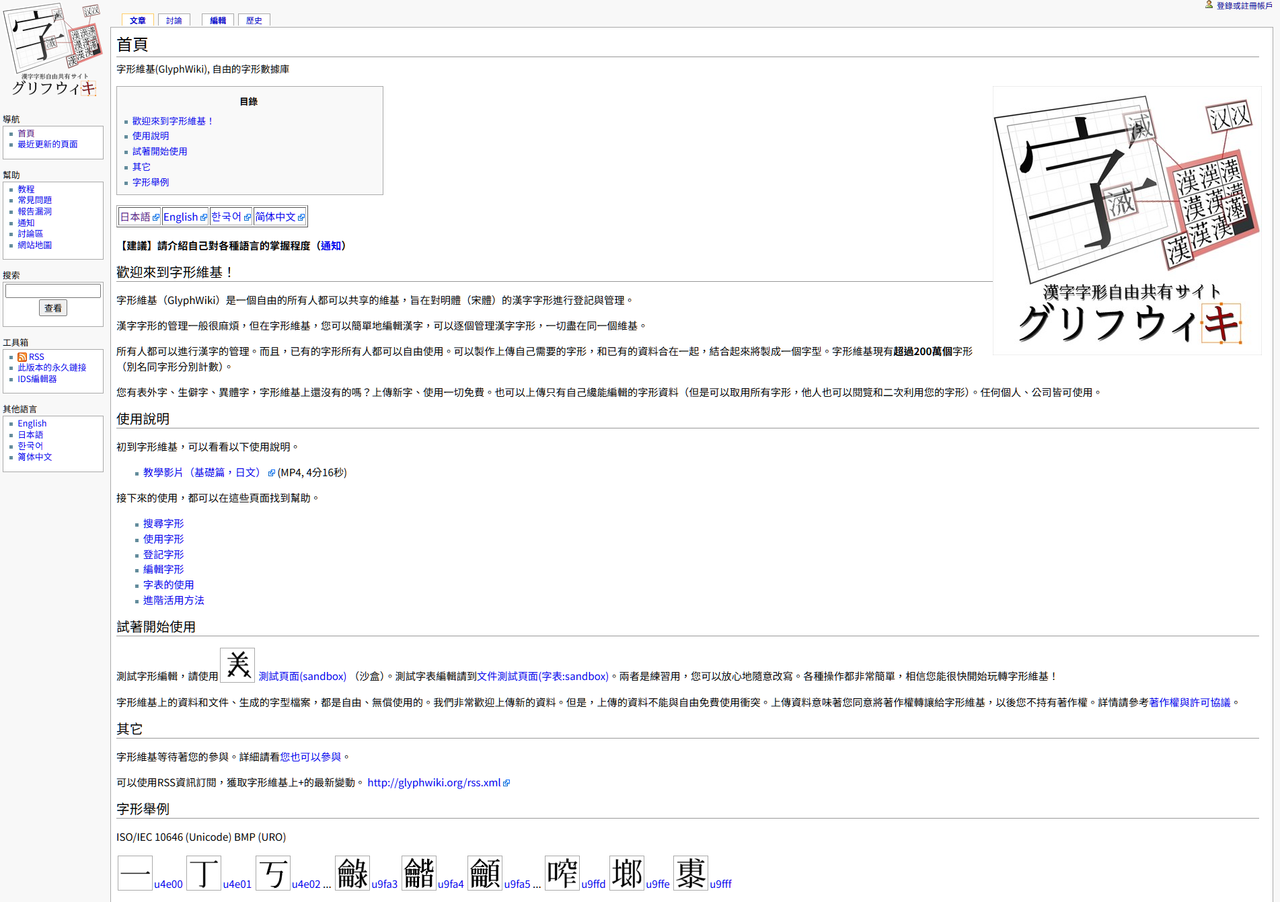Open the 搜尋字形 help link

(x=163, y=524)
